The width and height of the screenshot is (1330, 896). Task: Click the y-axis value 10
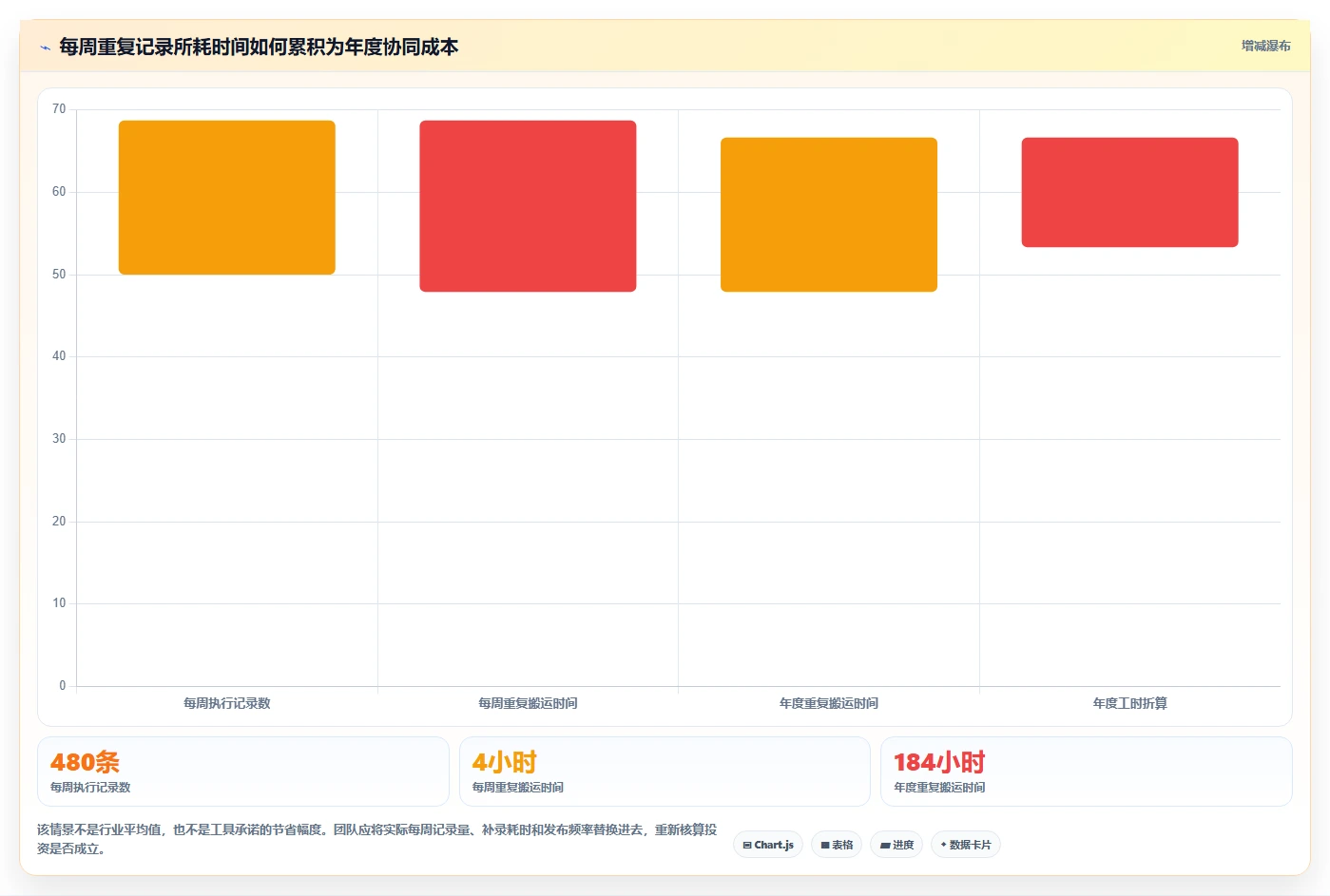59,603
